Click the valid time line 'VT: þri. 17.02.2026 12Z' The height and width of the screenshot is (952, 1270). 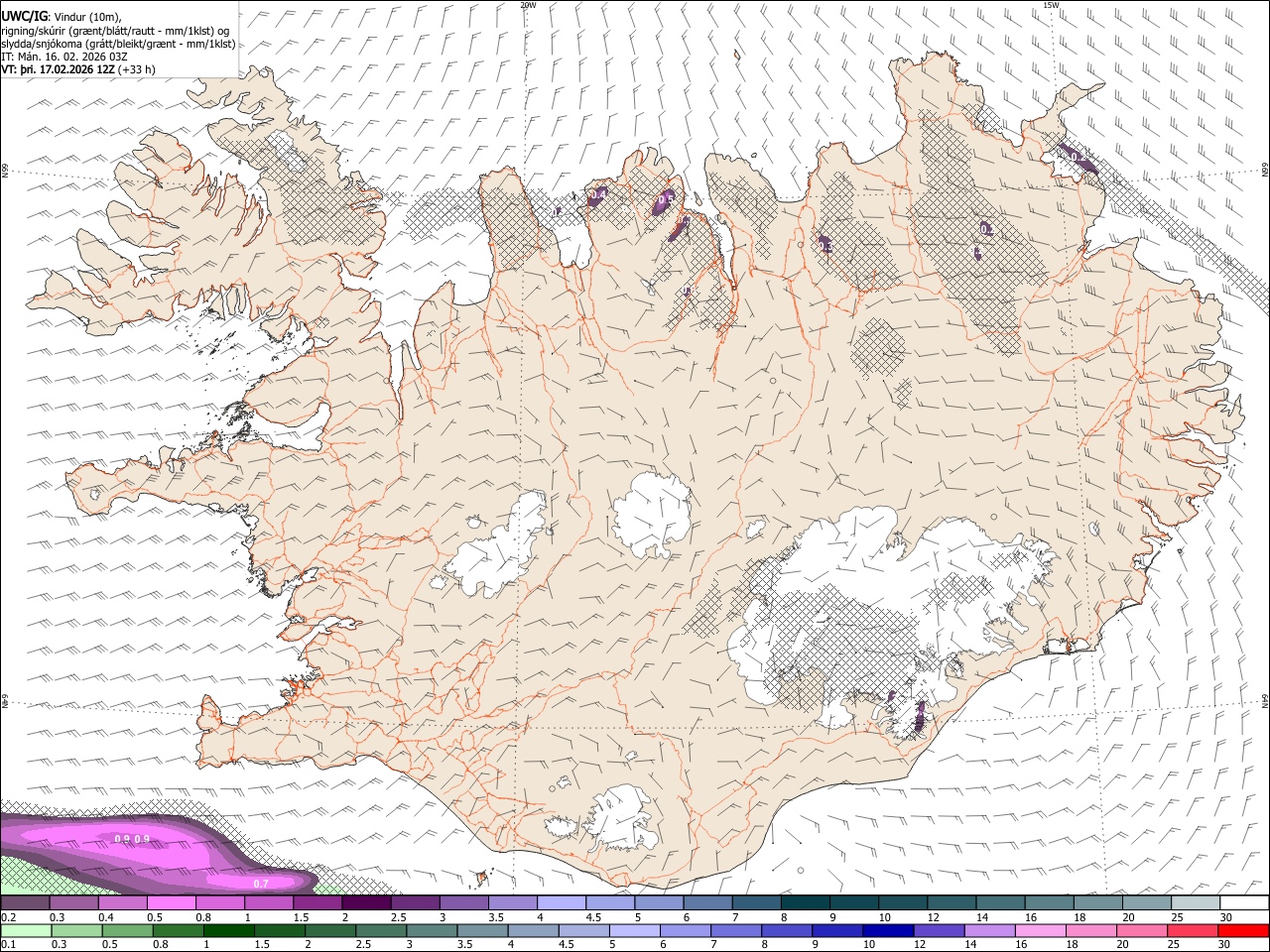pyautogui.click(x=58, y=69)
